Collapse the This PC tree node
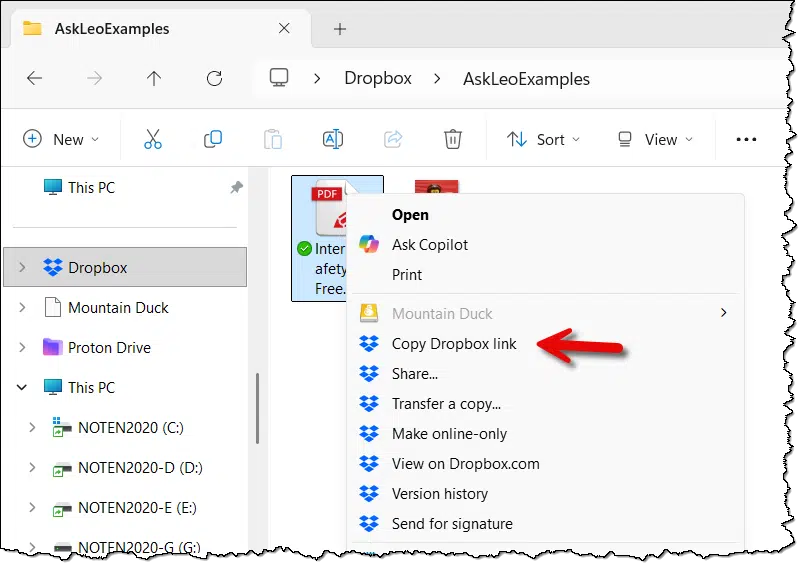The image size is (804, 569). (22, 388)
